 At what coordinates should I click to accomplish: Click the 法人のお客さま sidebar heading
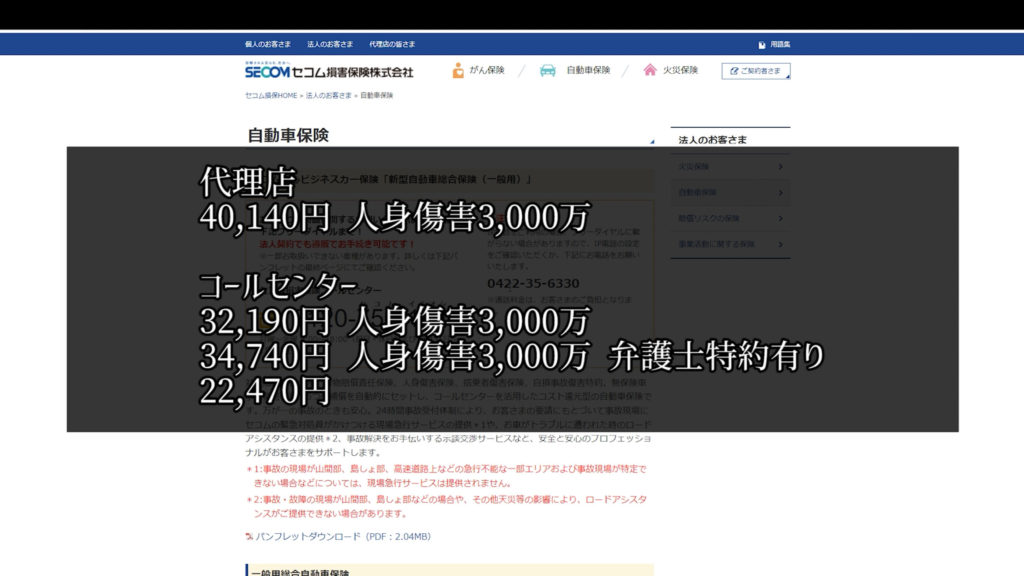pos(712,140)
